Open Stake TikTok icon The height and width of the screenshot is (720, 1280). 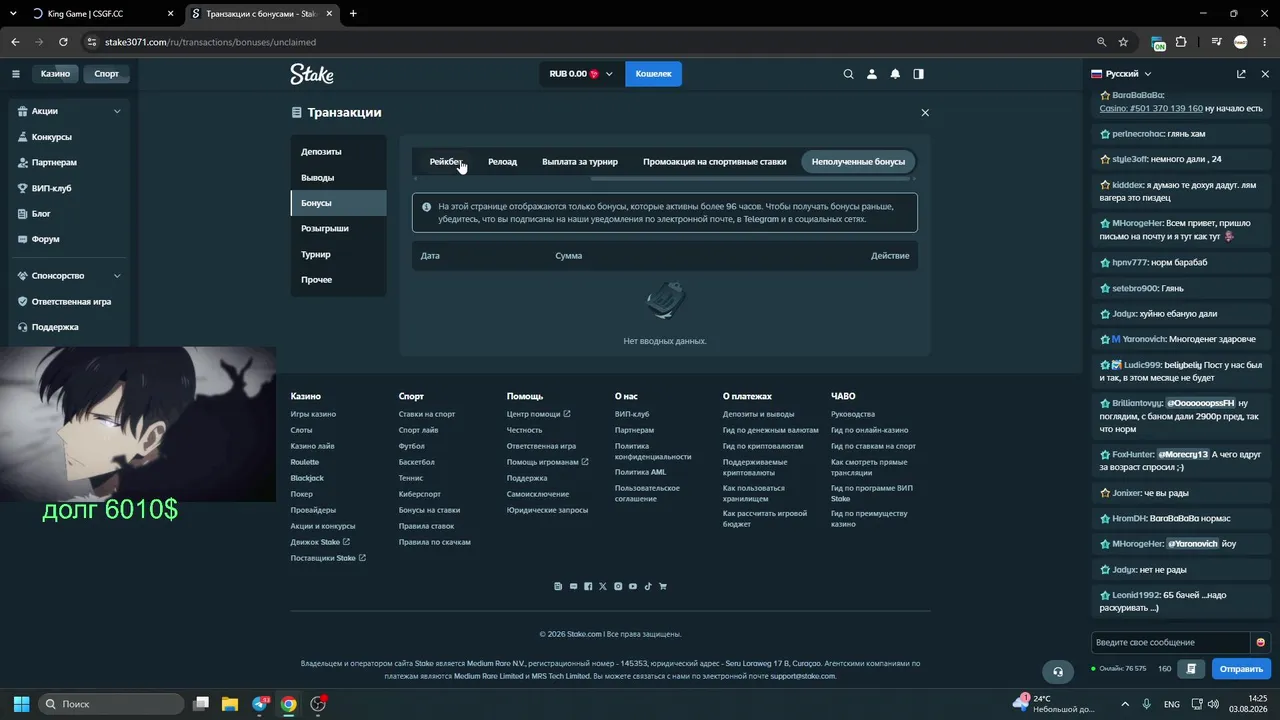648,586
